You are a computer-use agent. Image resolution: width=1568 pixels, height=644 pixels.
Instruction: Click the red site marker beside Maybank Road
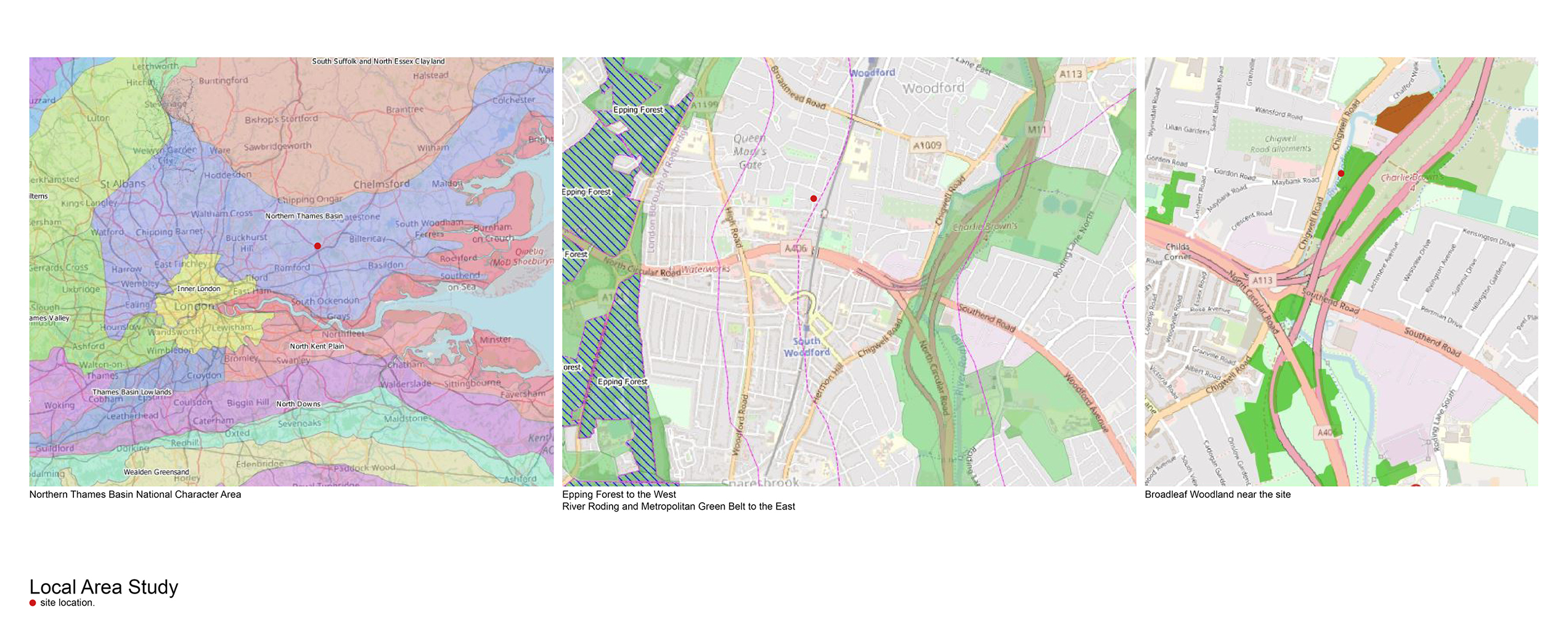pos(1341,174)
